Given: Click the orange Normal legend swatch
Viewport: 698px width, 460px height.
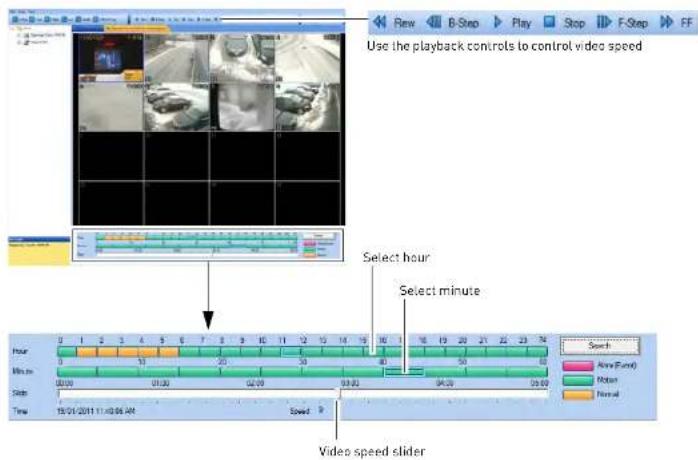Looking at the screenshot, I should 578,395.
